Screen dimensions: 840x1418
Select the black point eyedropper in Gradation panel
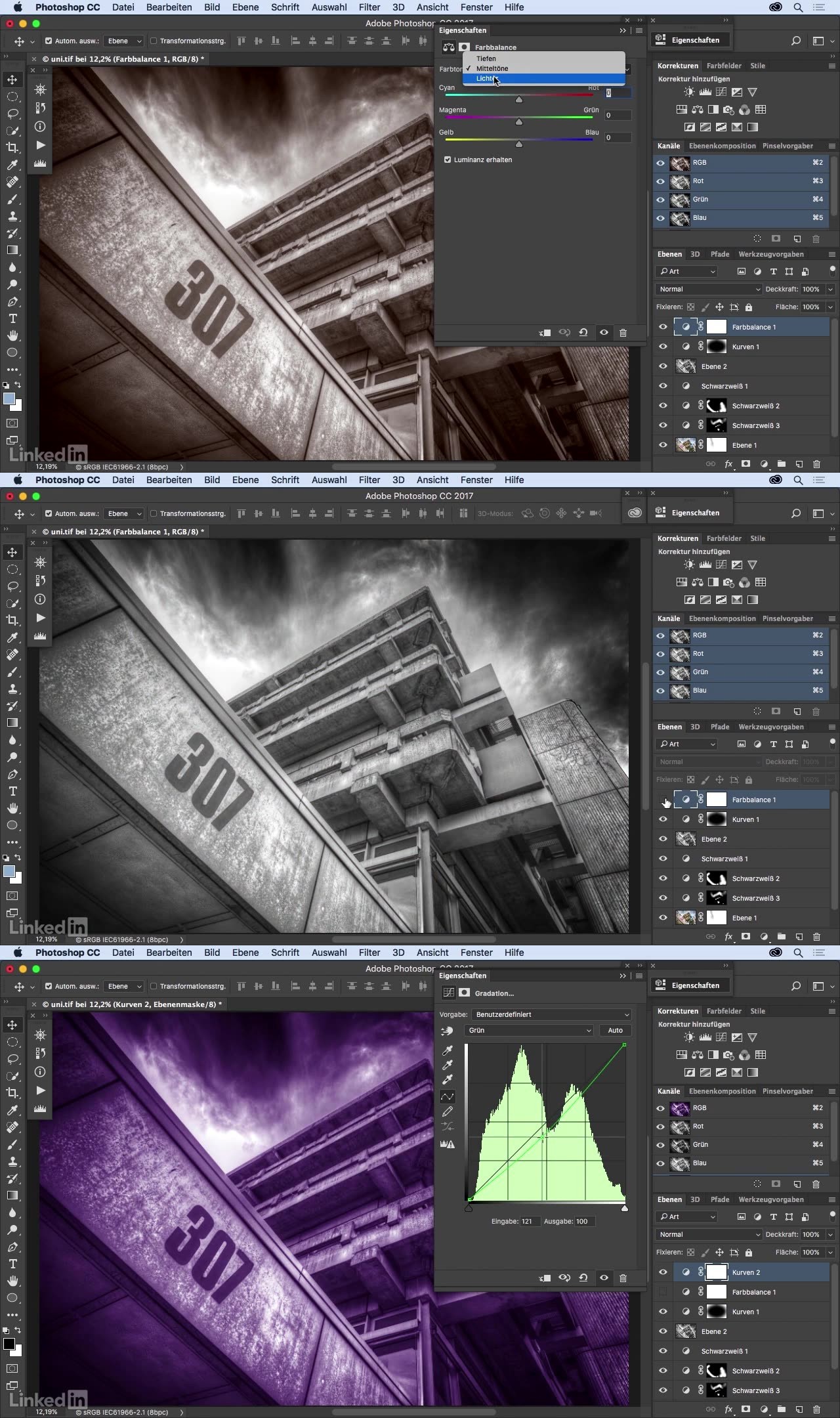tap(448, 1050)
